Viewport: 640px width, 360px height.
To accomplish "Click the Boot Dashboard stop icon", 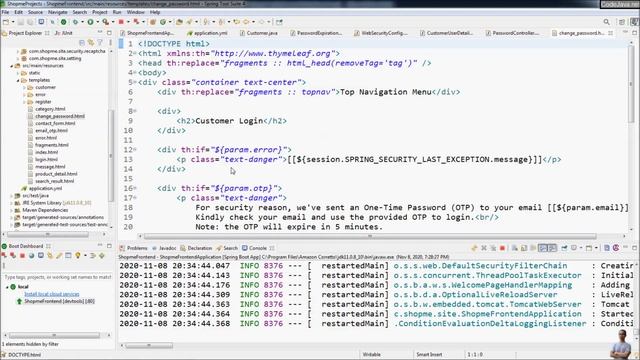I will pos(22,256).
